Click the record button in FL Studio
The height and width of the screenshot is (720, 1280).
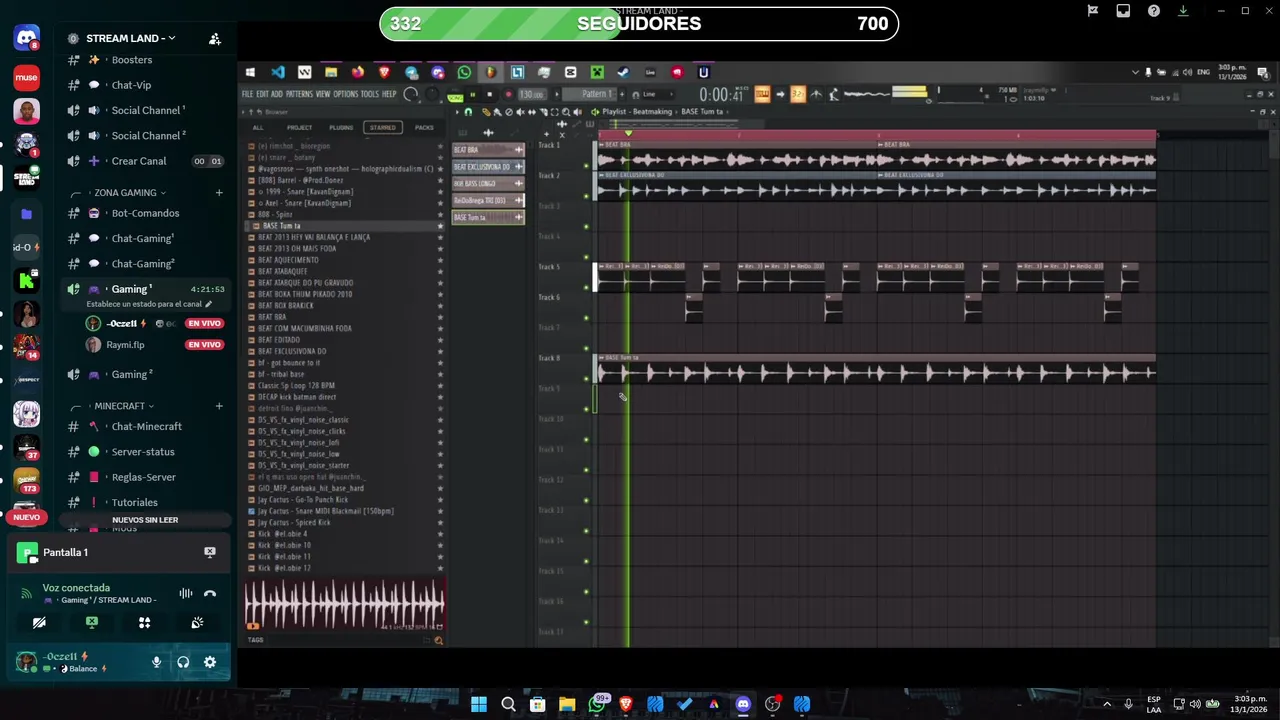pos(508,94)
